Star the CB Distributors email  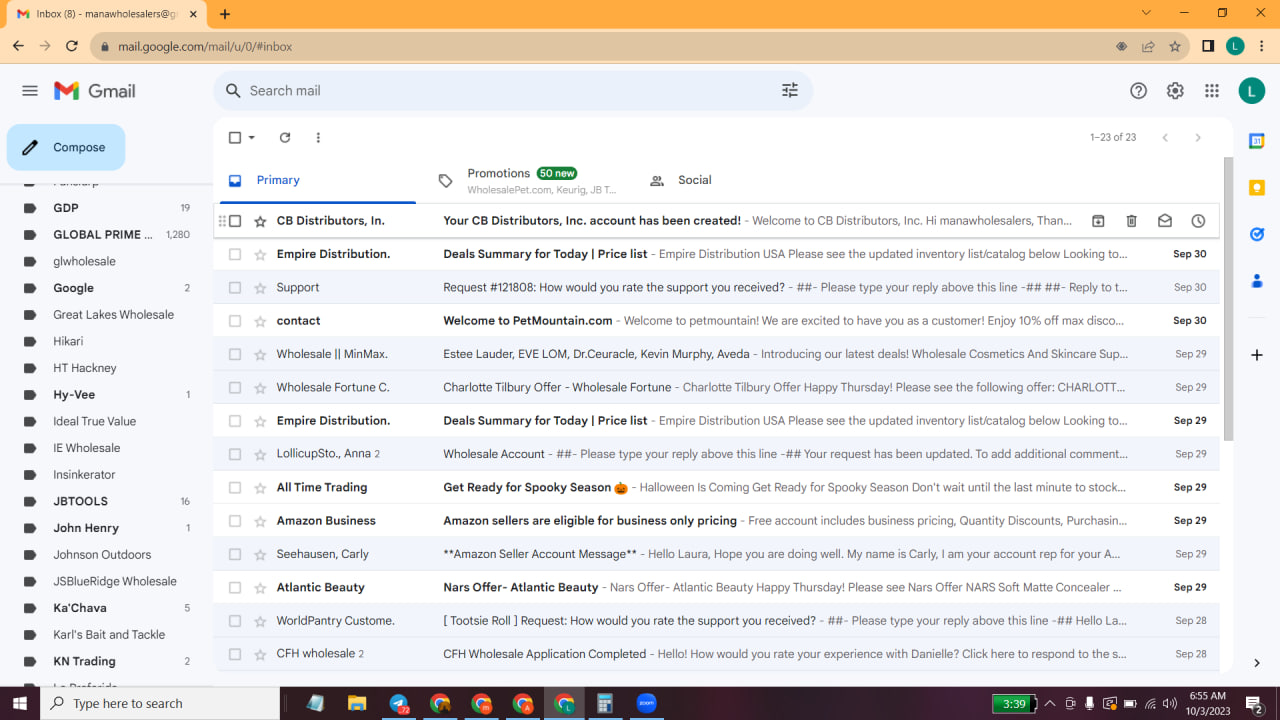(x=260, y=221)
